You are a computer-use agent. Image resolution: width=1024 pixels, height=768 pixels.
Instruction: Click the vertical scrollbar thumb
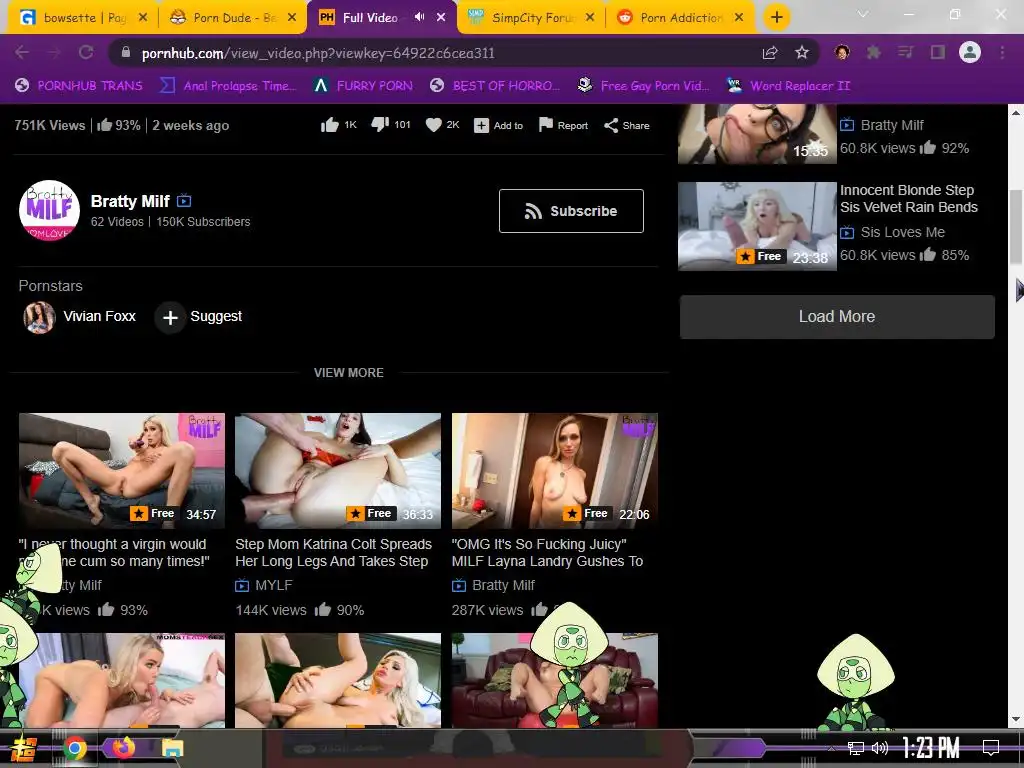tap(1016, 227)
